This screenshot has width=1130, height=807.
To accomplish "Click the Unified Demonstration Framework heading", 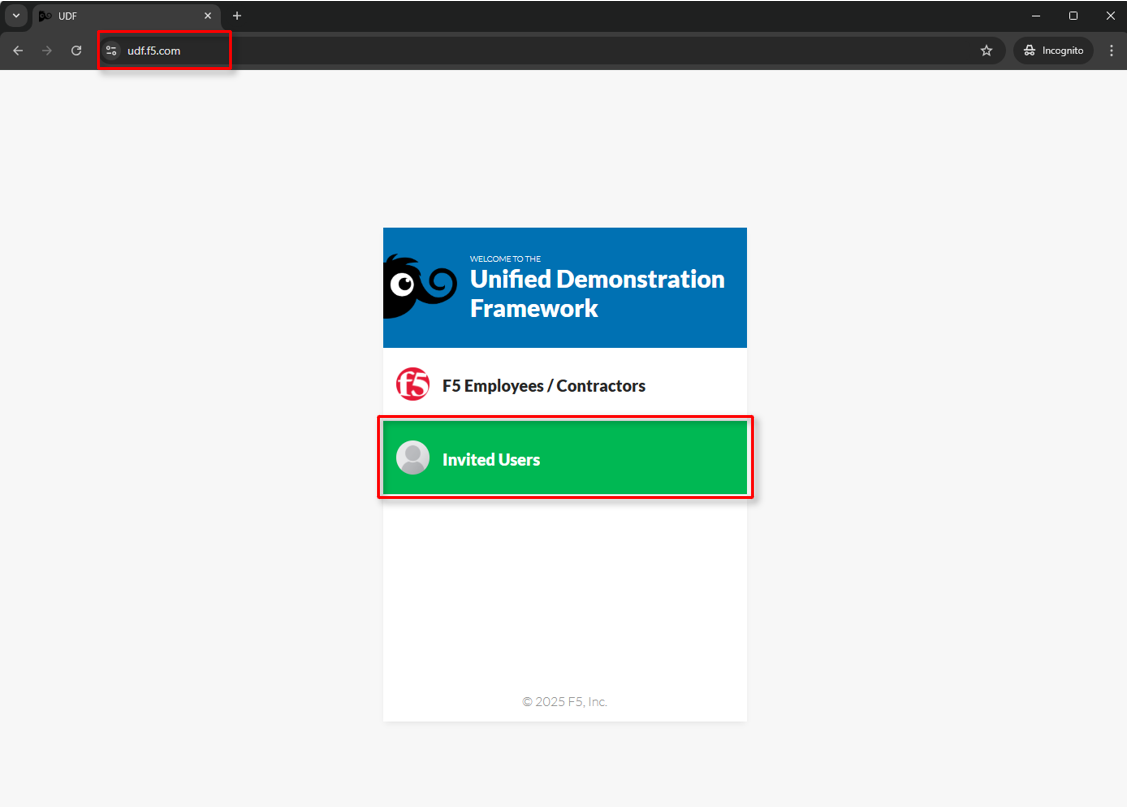I will tap(597, 293).
